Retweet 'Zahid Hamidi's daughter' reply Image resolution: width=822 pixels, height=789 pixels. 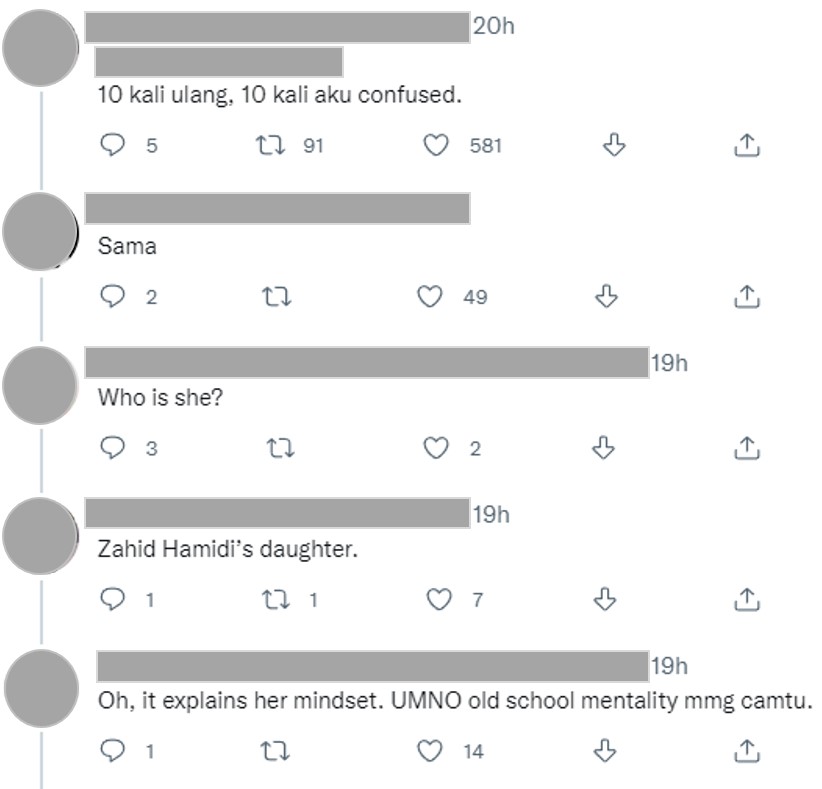[x=275, y=599]
